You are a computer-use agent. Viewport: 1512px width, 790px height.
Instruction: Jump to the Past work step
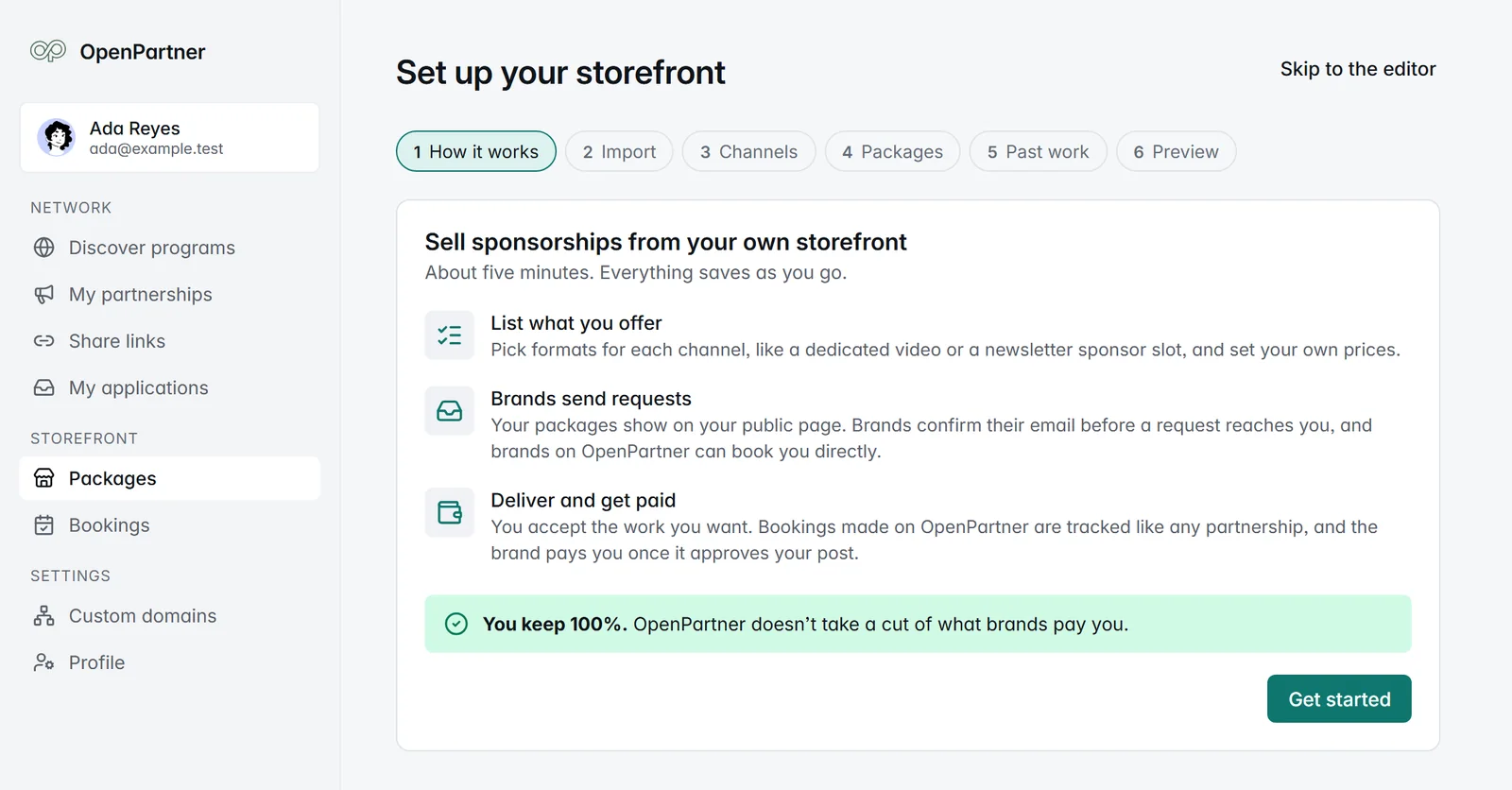coord(1038,151)
